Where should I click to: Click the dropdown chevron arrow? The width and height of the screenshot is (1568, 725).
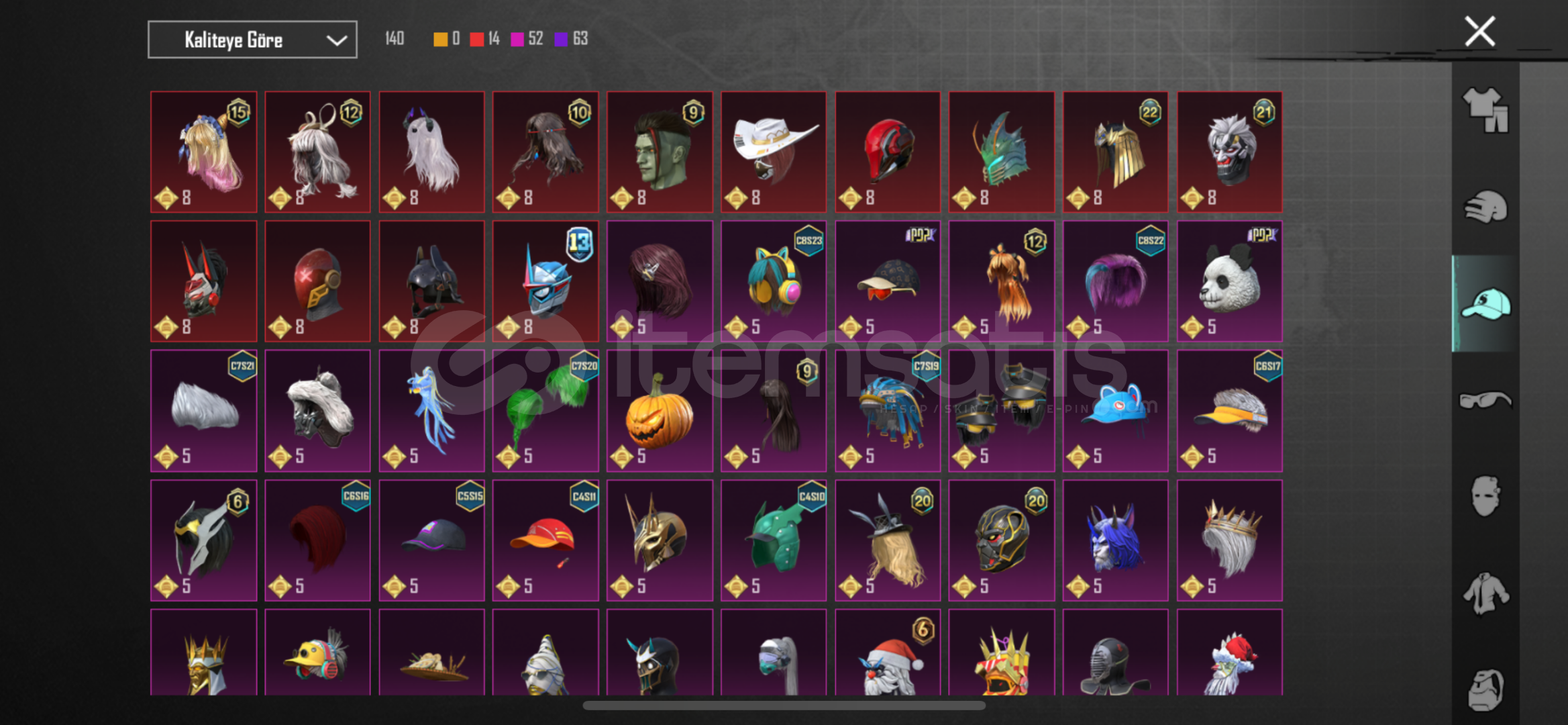[x=336, y=40]
